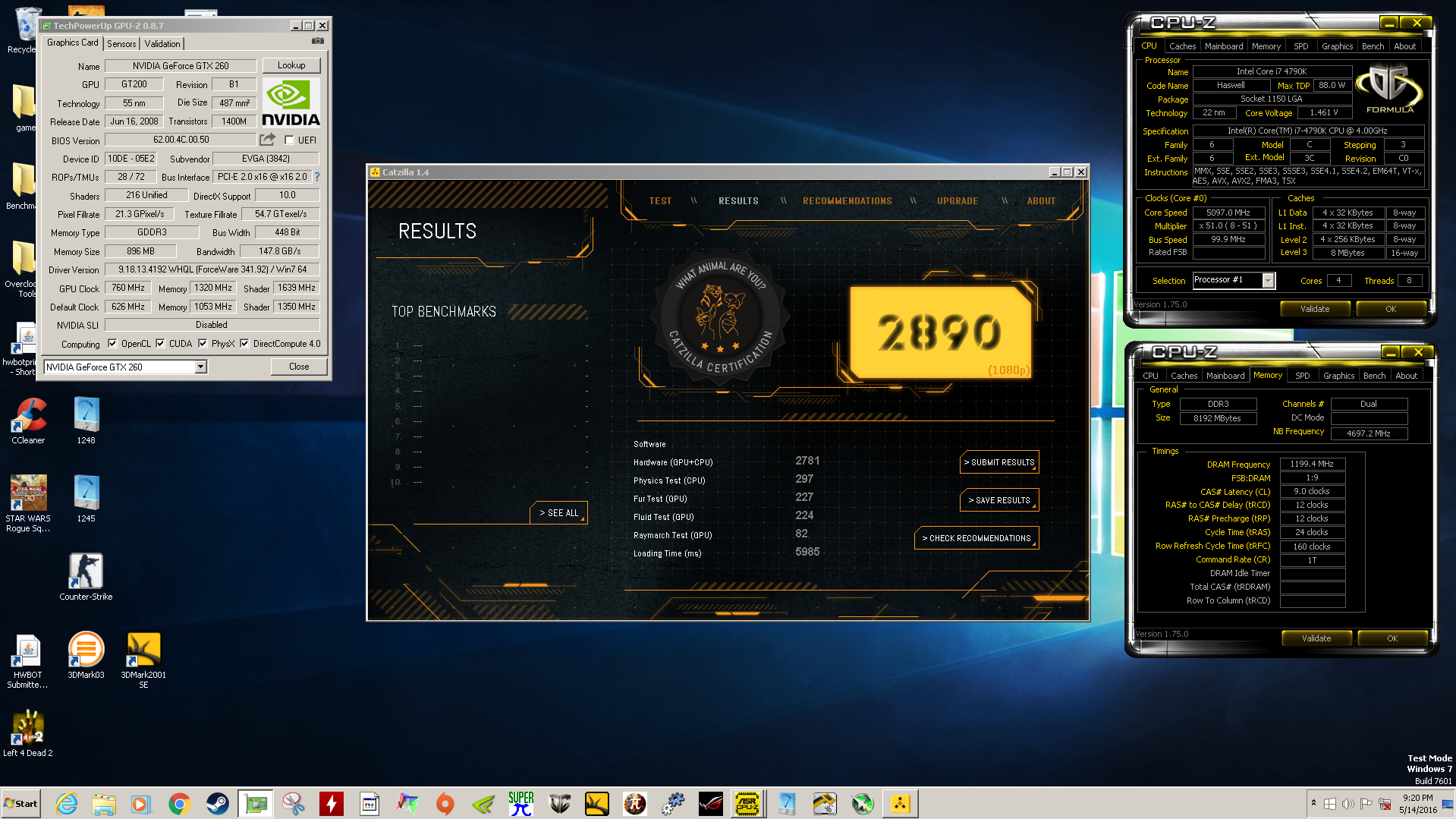This screenshot has height=819, width=1456.
Task: Click the volume speaker tray icon
Action: (x=1348, y=804)
